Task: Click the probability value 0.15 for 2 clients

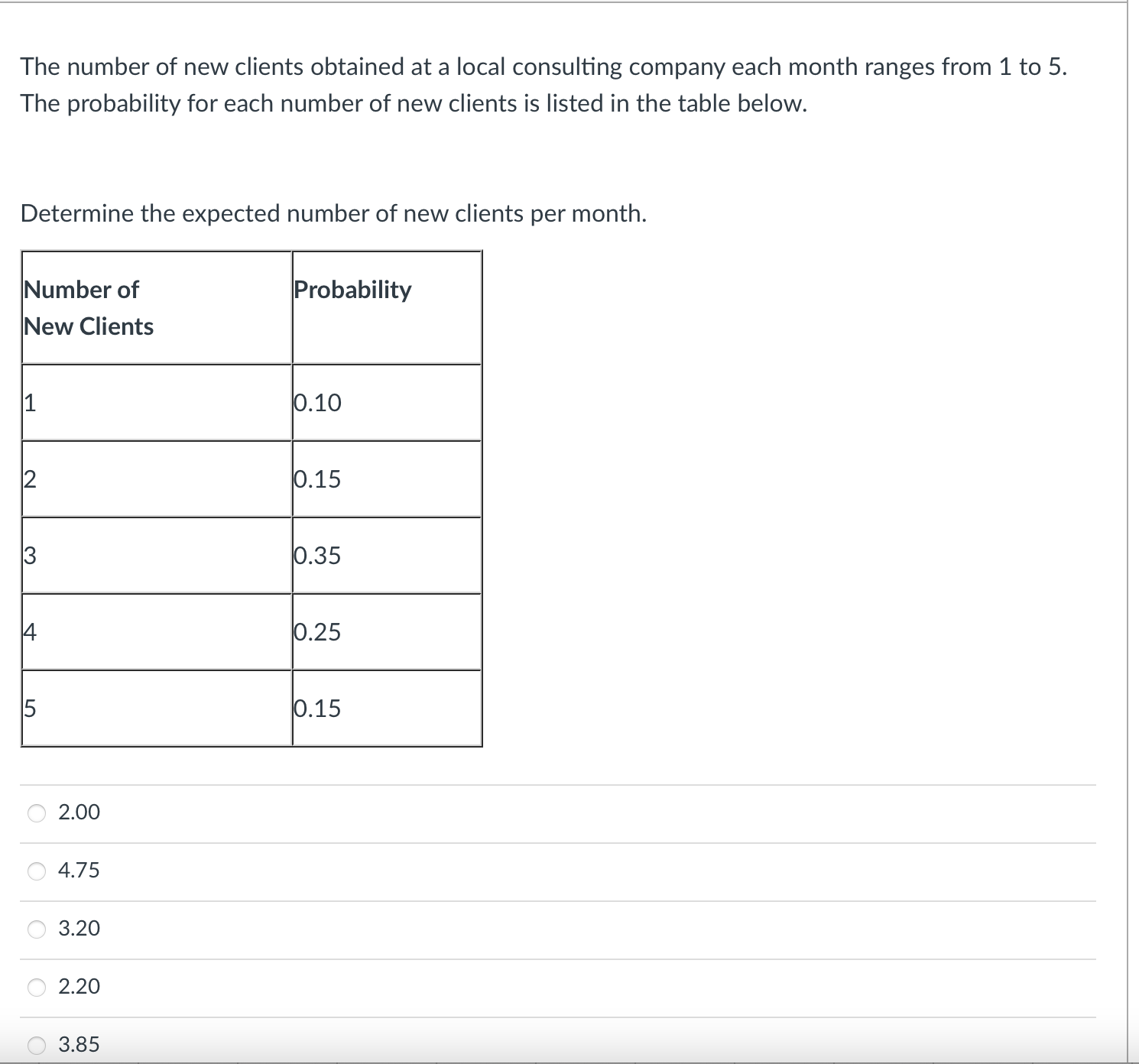Action: [x=317, y=479]
